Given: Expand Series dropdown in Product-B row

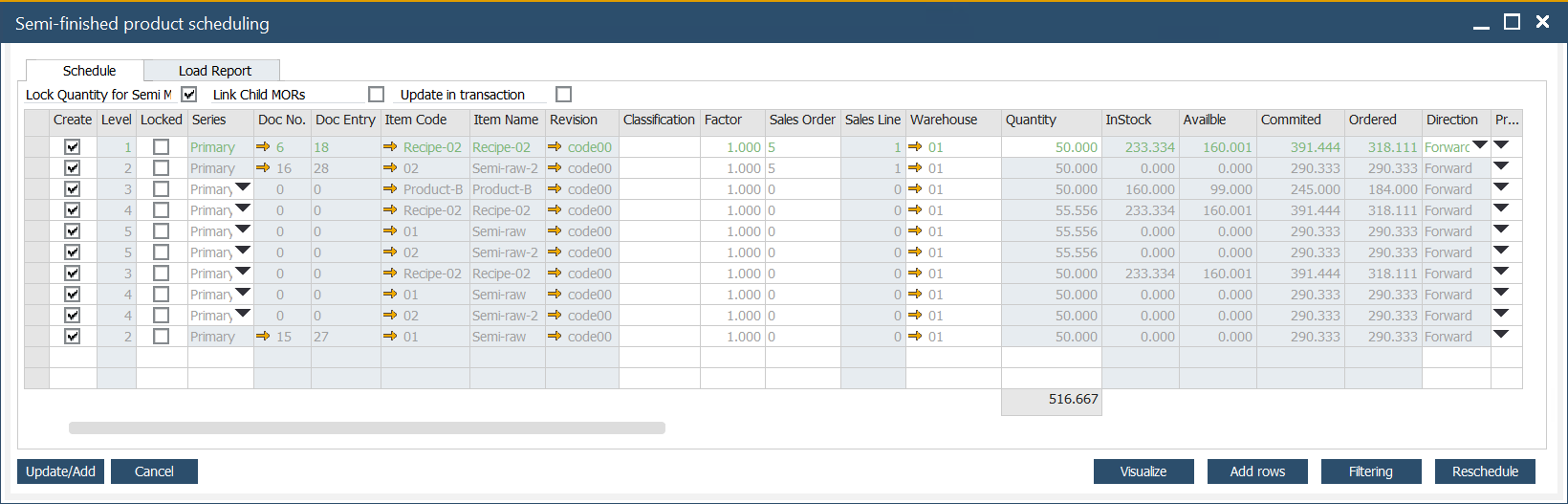Looking at the screenshot, I should 243,187.
